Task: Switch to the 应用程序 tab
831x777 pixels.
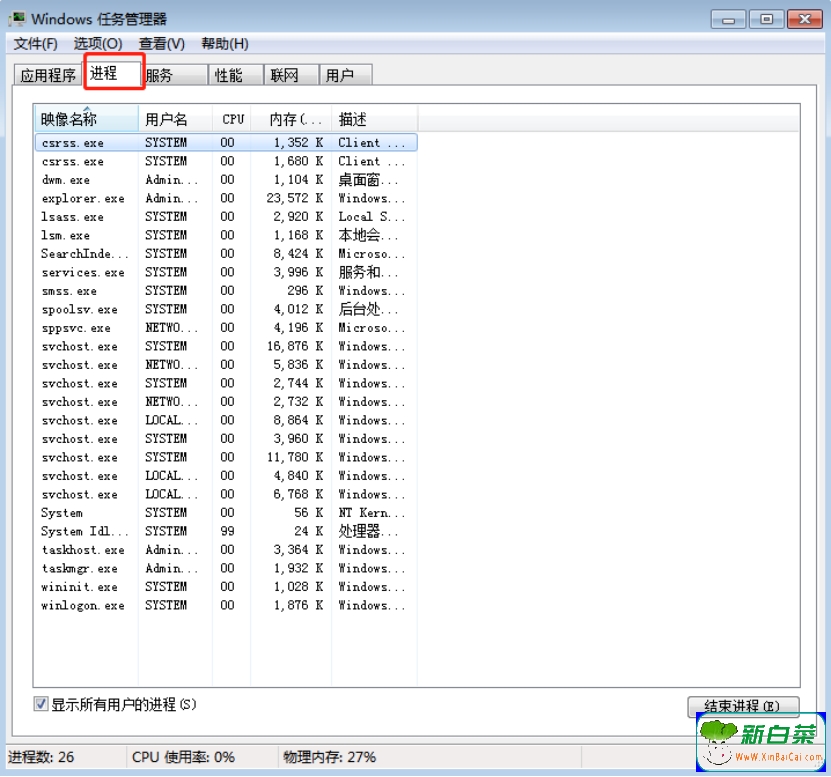Action: point(48,75)
